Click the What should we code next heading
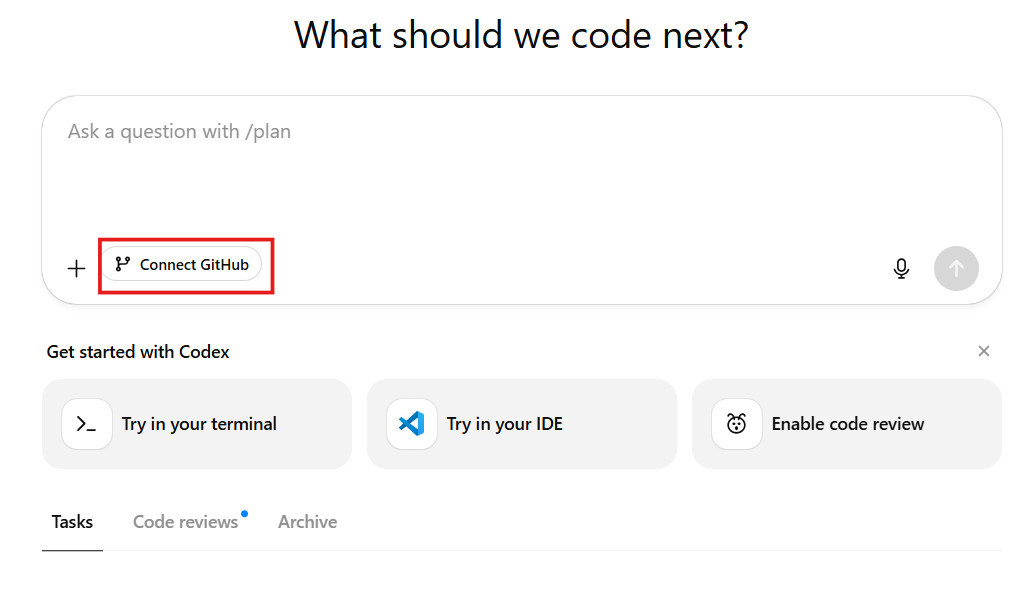 [x=521, y=36]
